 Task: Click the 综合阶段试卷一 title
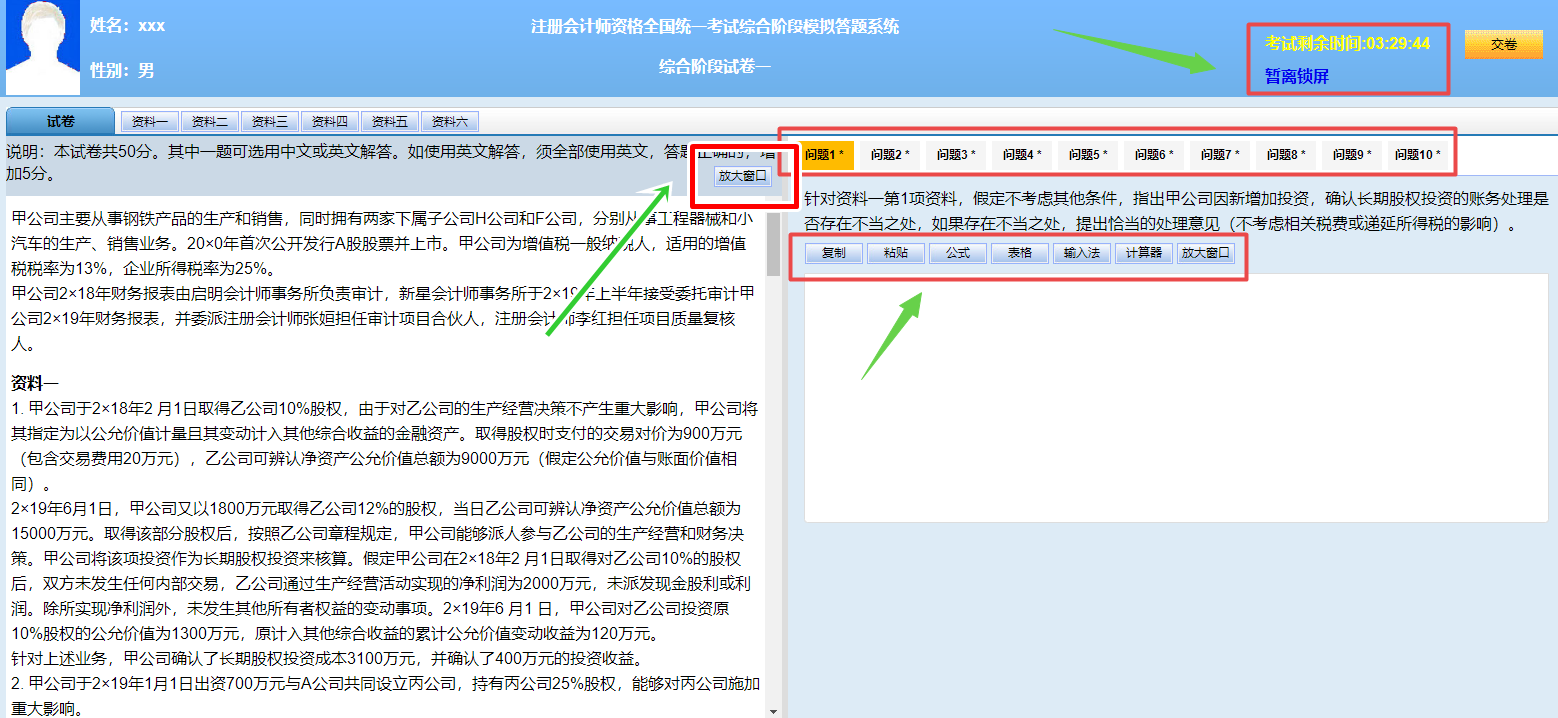point(714,67)
